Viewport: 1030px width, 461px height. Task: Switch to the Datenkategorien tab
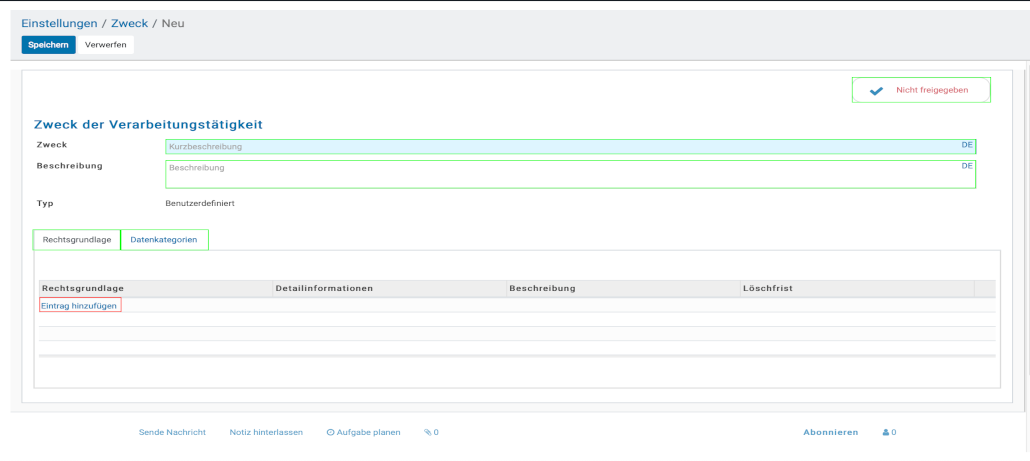pos(164,240)
